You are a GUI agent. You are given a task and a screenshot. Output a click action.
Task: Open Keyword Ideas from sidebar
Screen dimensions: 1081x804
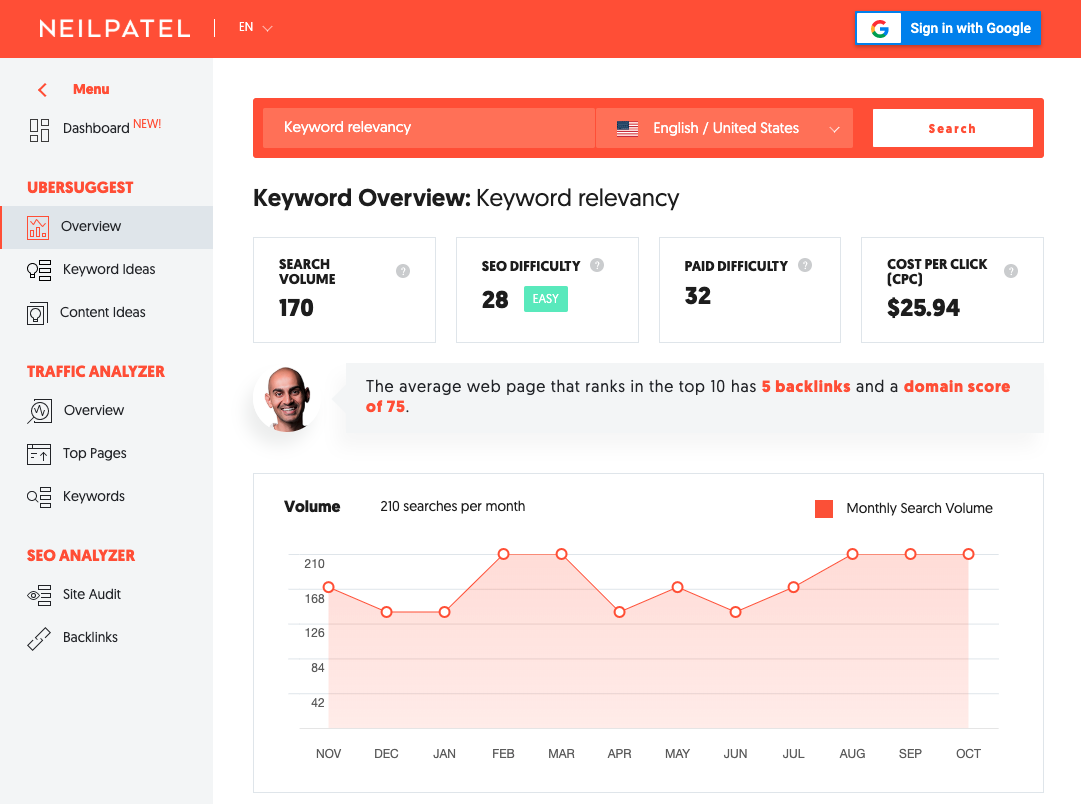(110, 269)
